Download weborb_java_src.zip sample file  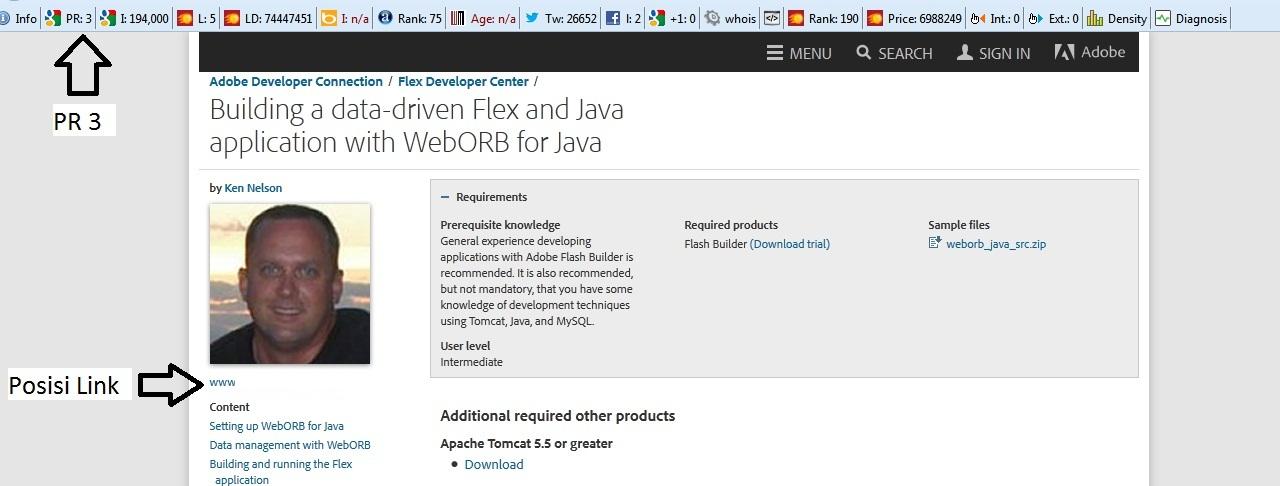tap(995, 244)
